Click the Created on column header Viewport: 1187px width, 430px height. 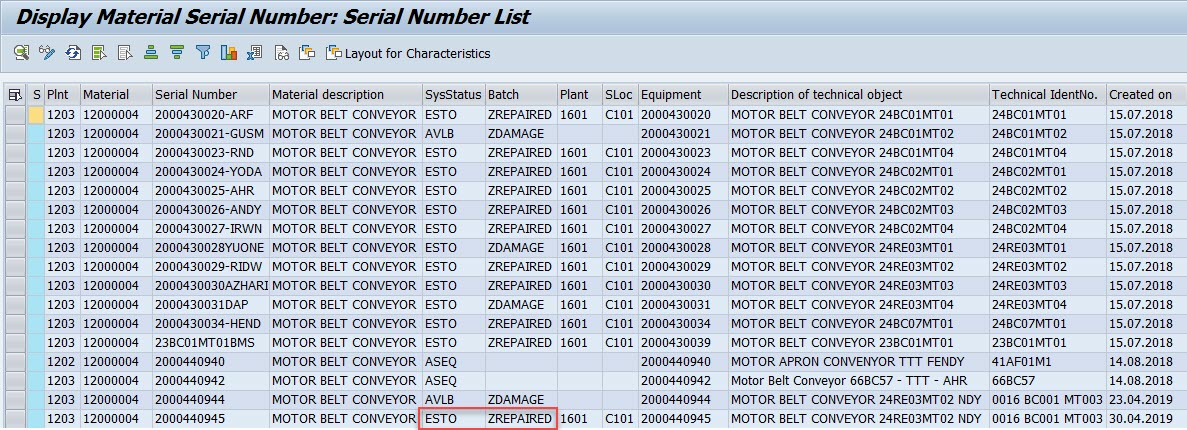click(1140, 95)
